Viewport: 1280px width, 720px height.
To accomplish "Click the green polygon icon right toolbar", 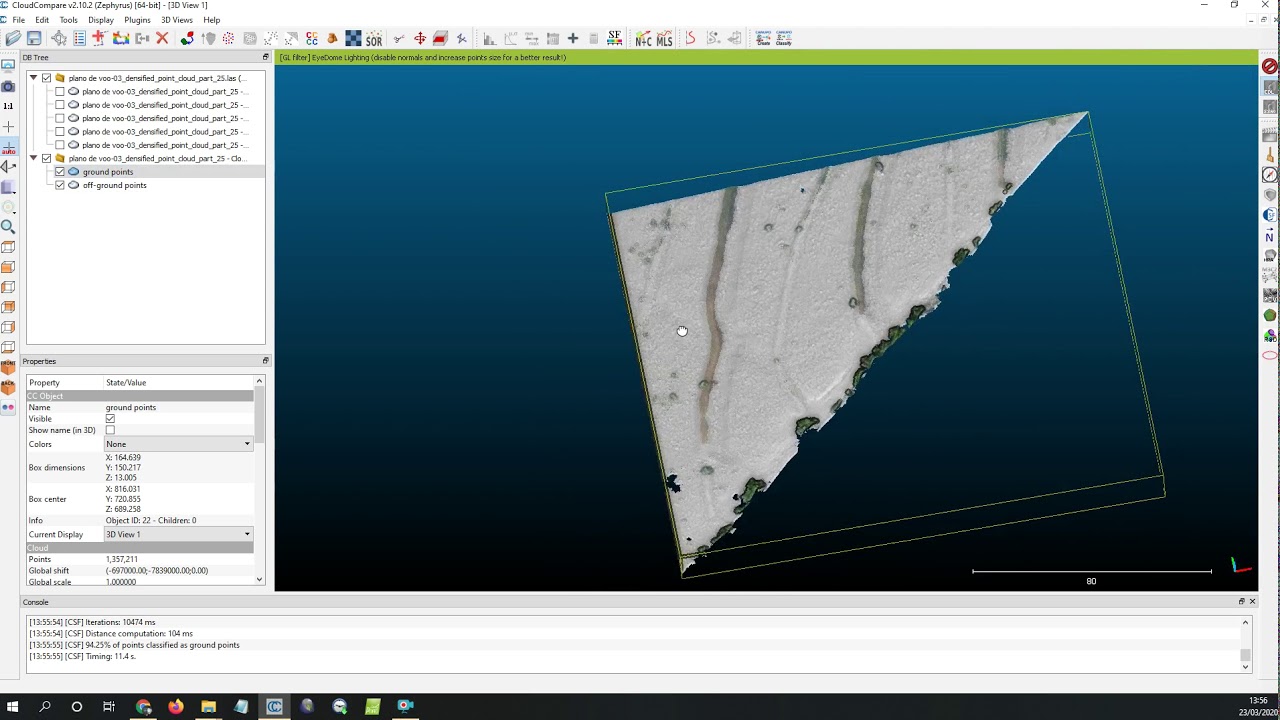I will (1270, 315).
